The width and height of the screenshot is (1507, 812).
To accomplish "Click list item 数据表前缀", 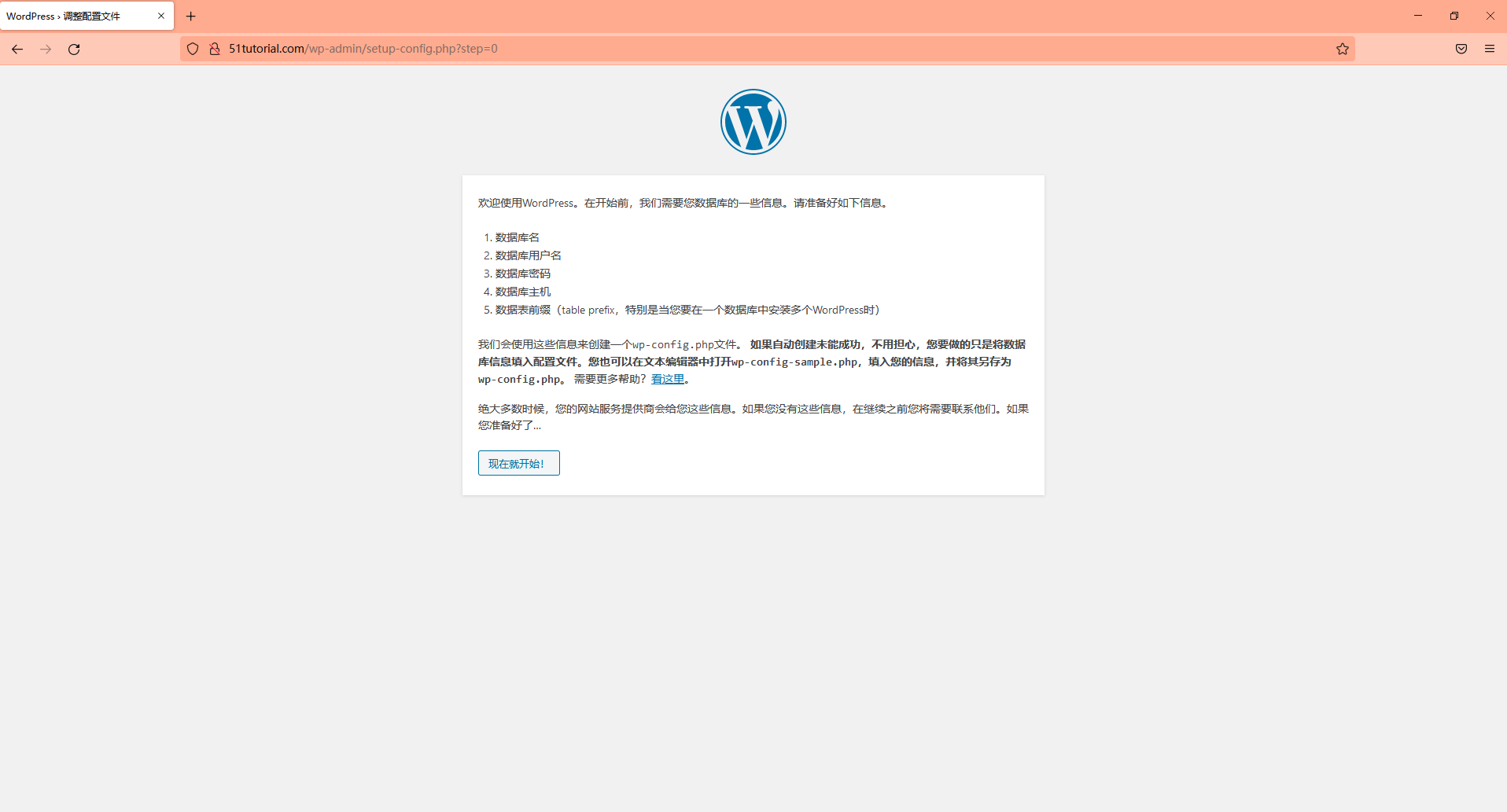I will click(x=687, y=310).
